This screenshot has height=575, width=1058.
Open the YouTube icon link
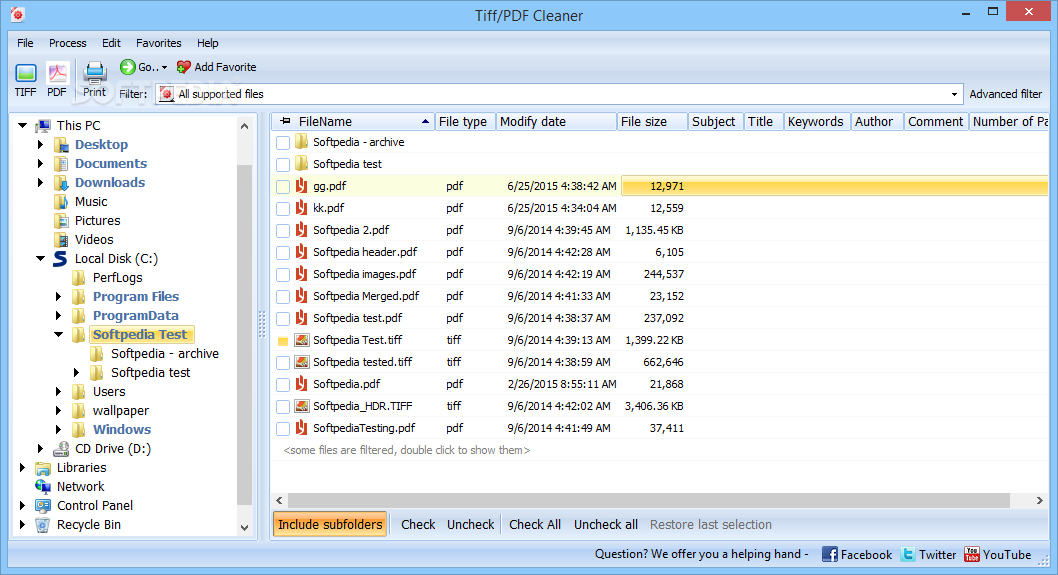[972, 554]
